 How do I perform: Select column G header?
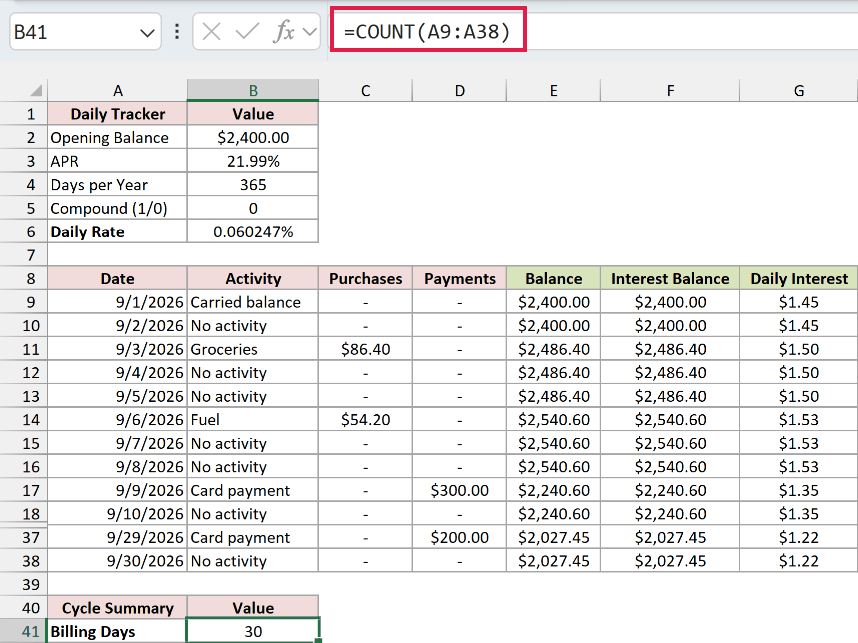(x=799, y=90)
